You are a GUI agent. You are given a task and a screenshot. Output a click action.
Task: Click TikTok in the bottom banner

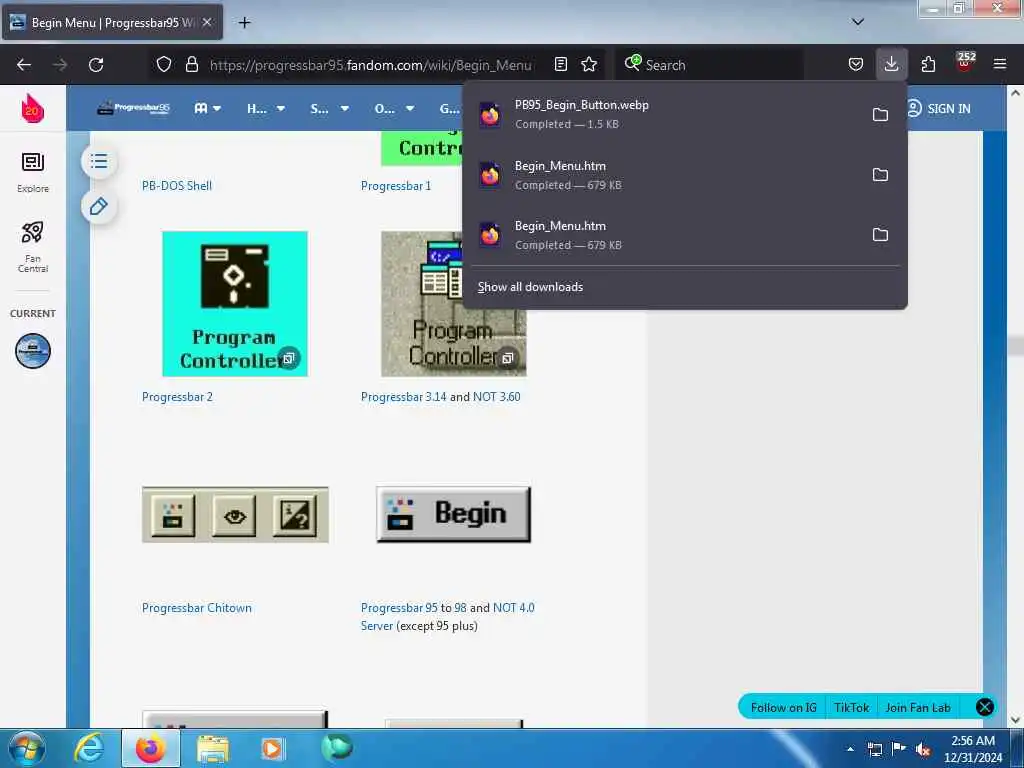click(x=852, y=707)
